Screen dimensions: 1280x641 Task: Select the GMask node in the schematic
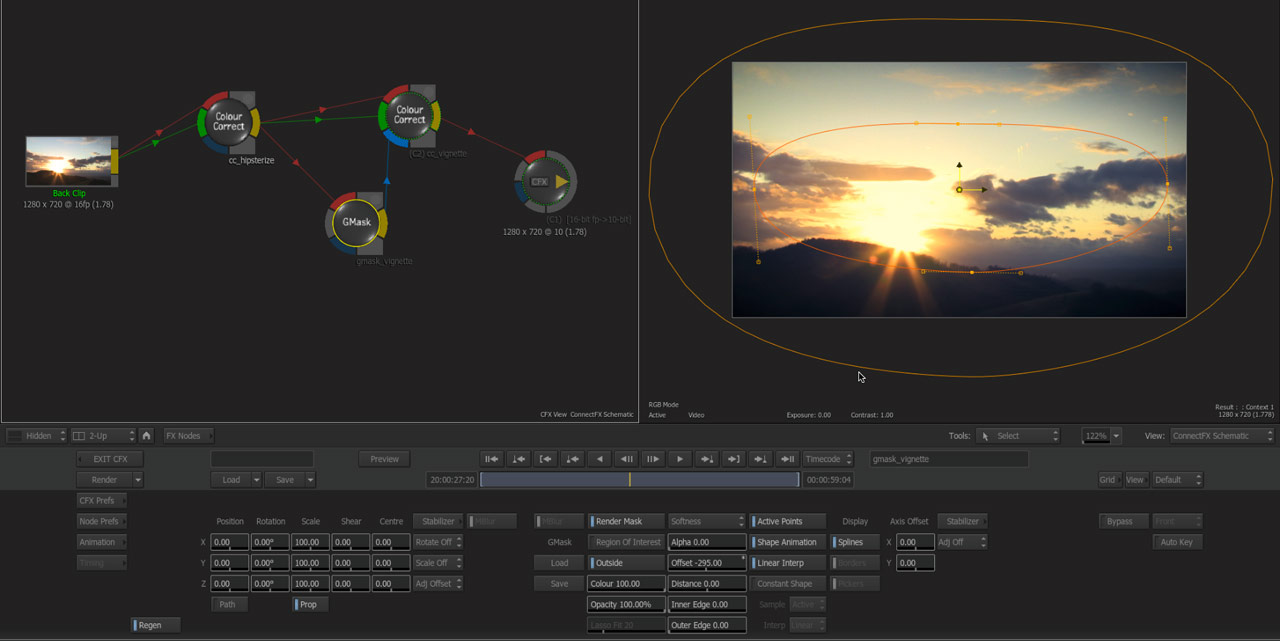356,222
